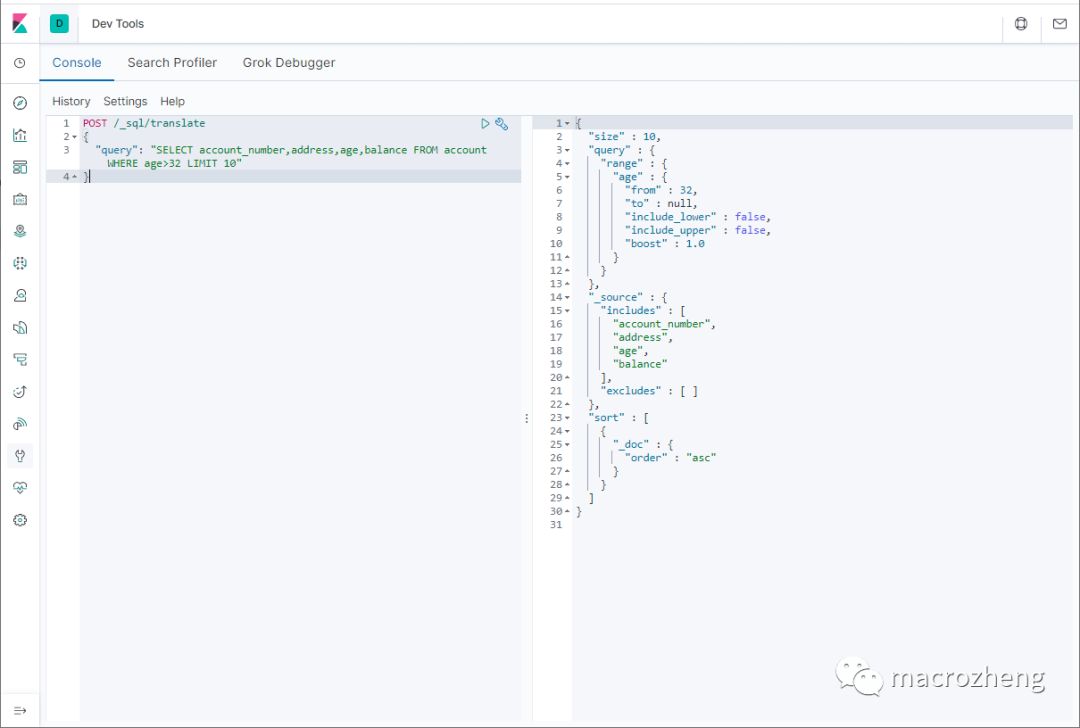
Task: Open Management gear in the sidebar
Action: tap(20, 520)
